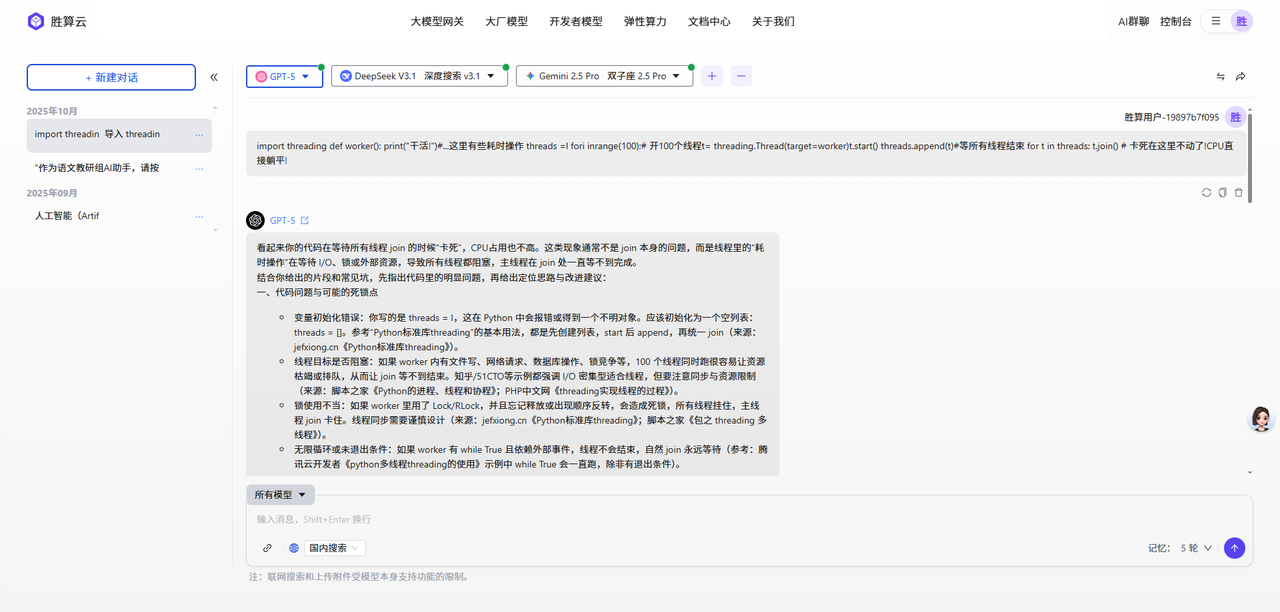Viewport: 1280px width, 612px height.
Task: Open the 大厂模型 menu
Action: tap(506, 21)
